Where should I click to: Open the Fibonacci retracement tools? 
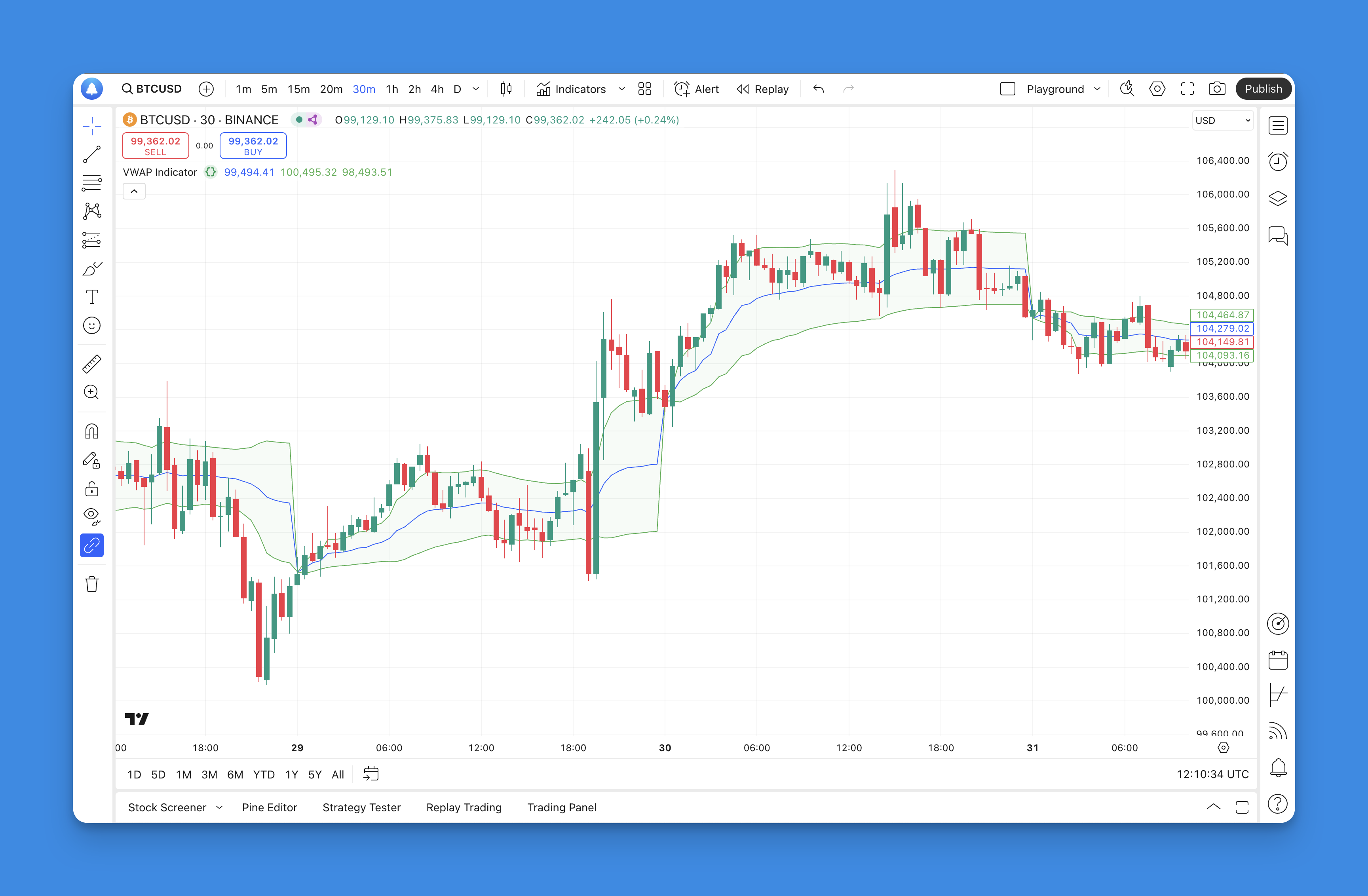92,183
